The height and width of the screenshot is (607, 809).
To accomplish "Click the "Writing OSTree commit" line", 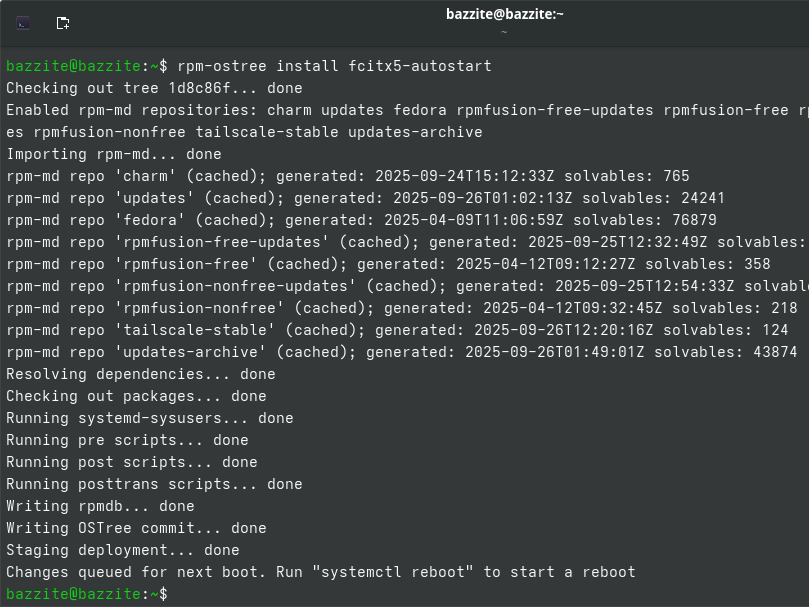I will pos(136,528).
